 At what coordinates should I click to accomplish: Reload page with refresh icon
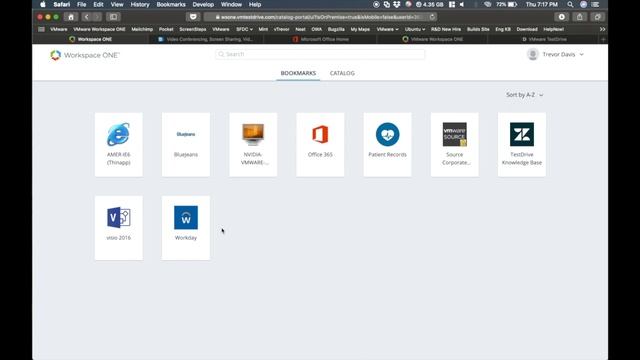click(432, 17)
